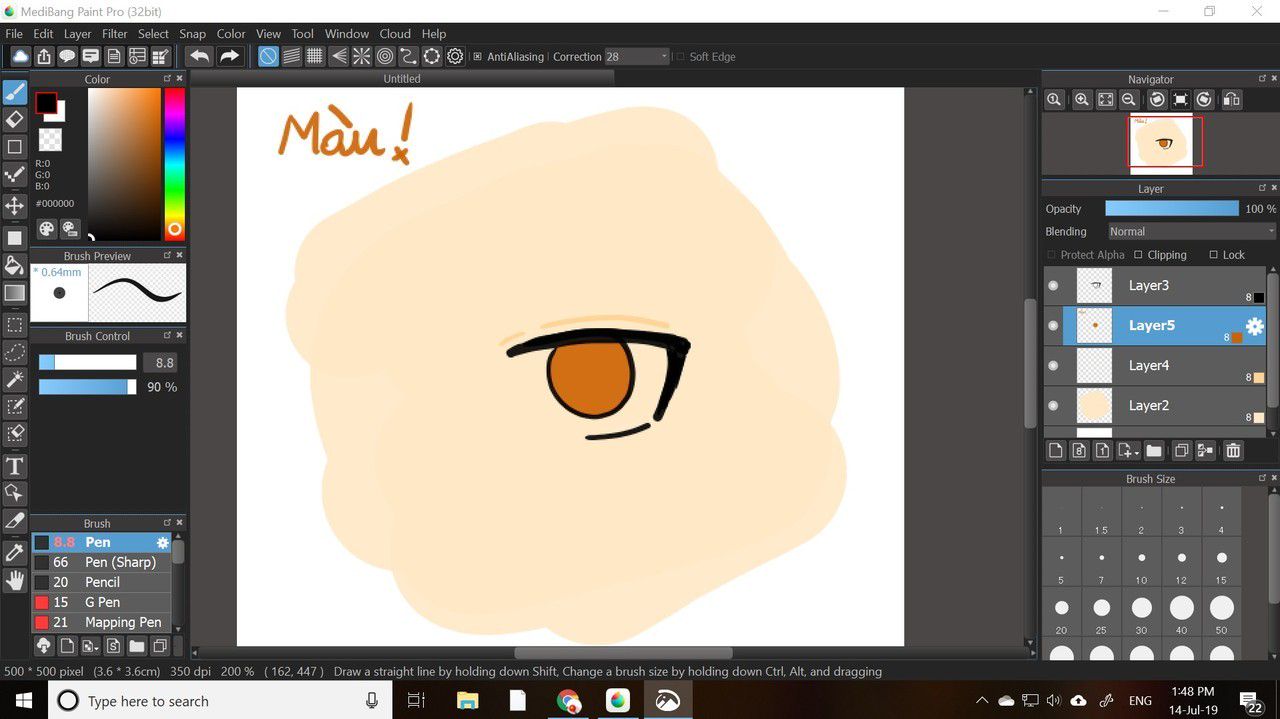Toggle the AntiAliasing checkbox

478,57
